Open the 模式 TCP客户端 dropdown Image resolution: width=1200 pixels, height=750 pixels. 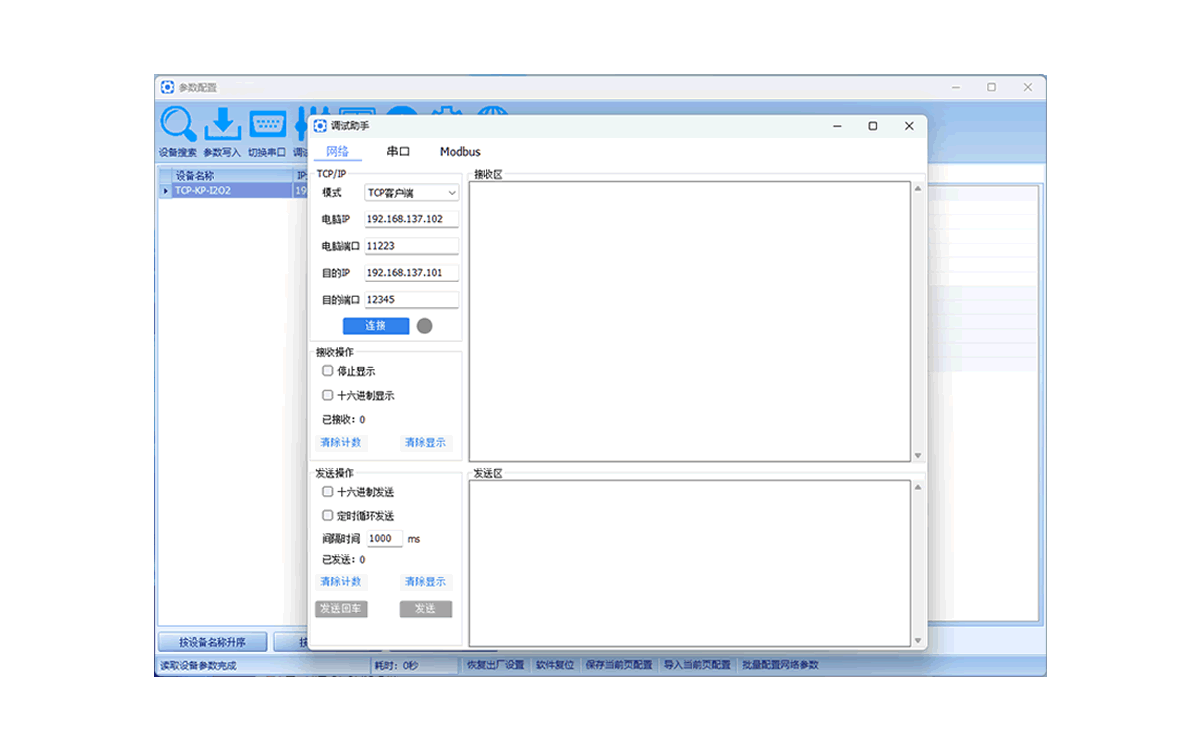[x=411, y=193]
